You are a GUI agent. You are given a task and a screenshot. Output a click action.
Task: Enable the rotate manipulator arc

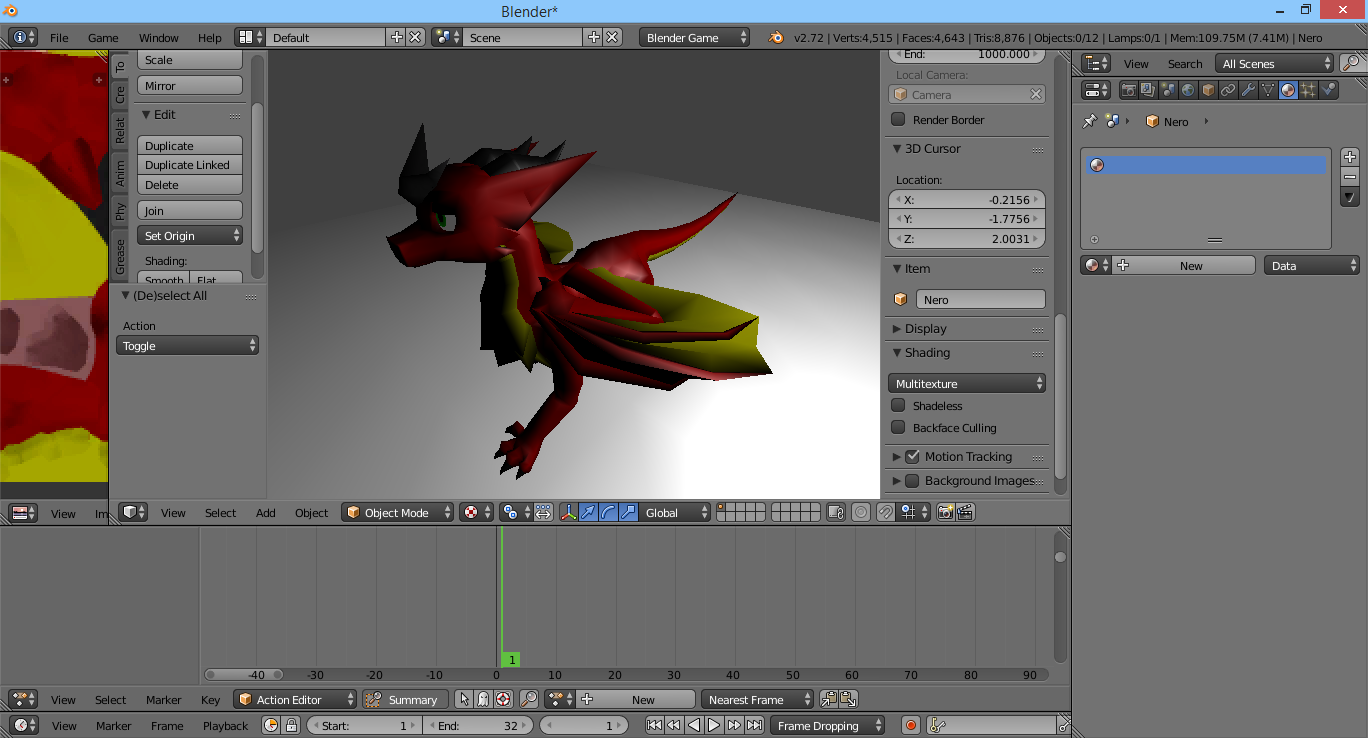click(x=608, y=512)
